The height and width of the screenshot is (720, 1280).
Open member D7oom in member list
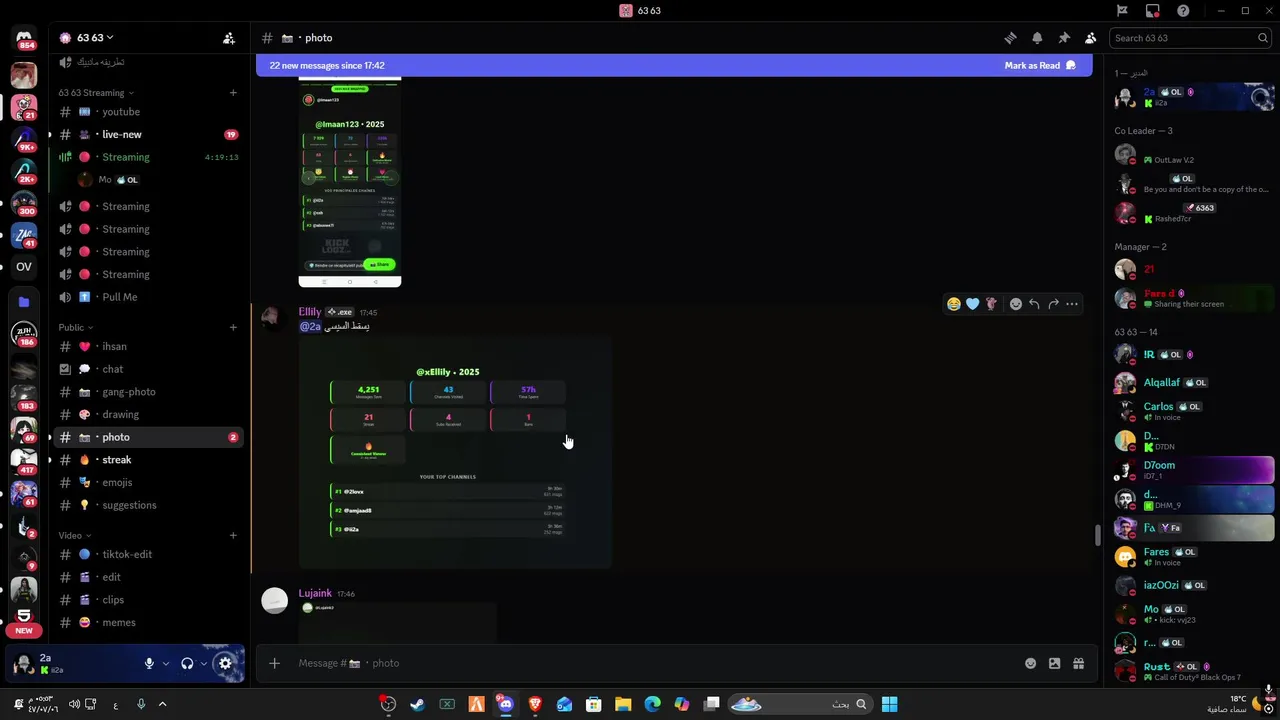coord(1192,469)
